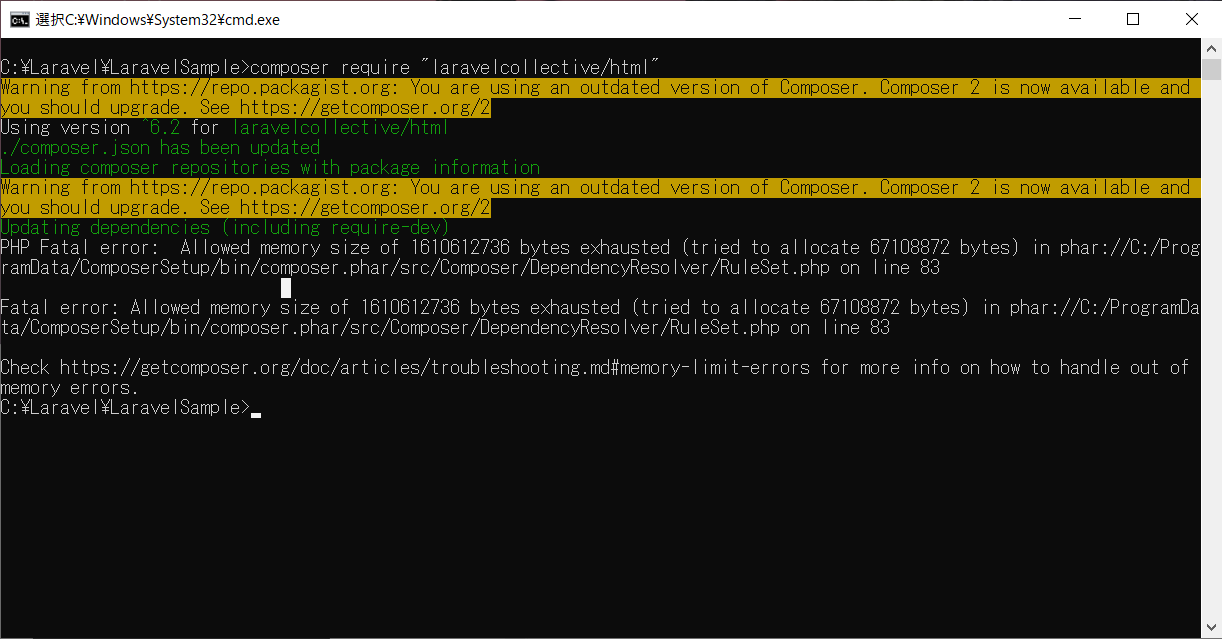Image resolution: width=1222 pixels, height=639 pixels.
Task: Minimize the command prompt window
Action: tap(1074, 19)
